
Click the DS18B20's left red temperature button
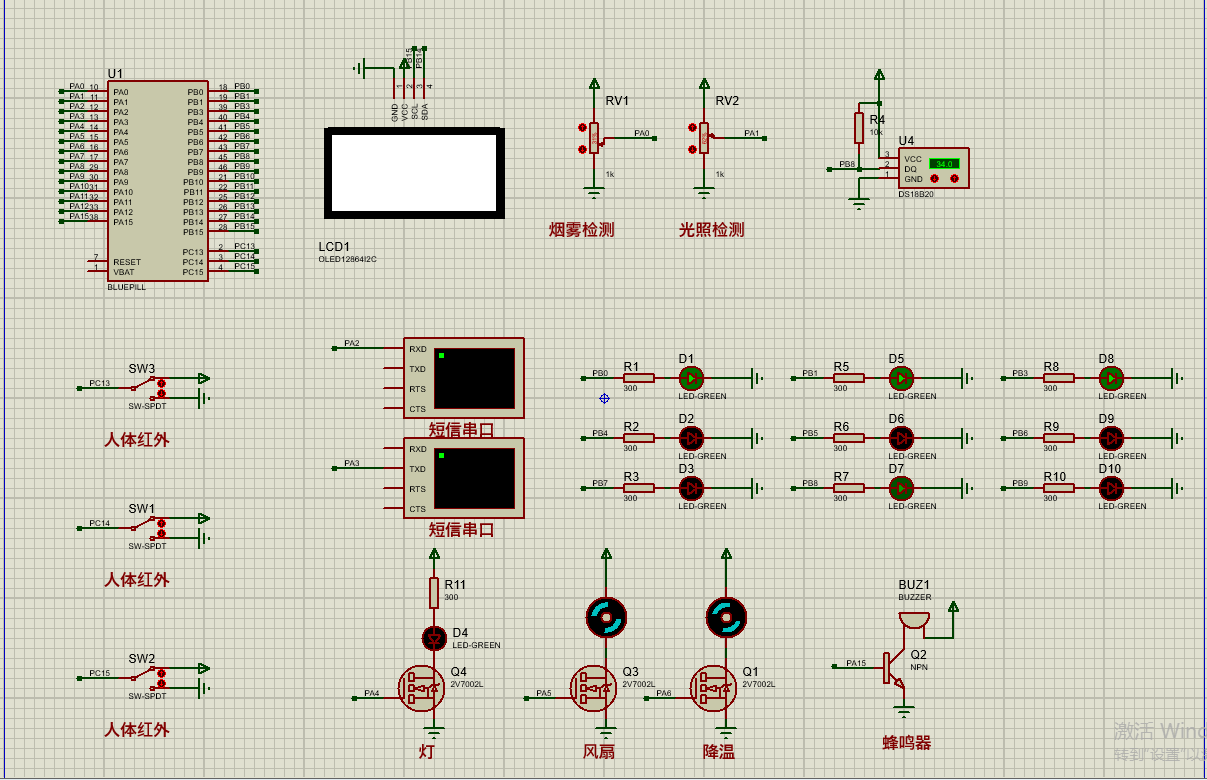[933, 179]
